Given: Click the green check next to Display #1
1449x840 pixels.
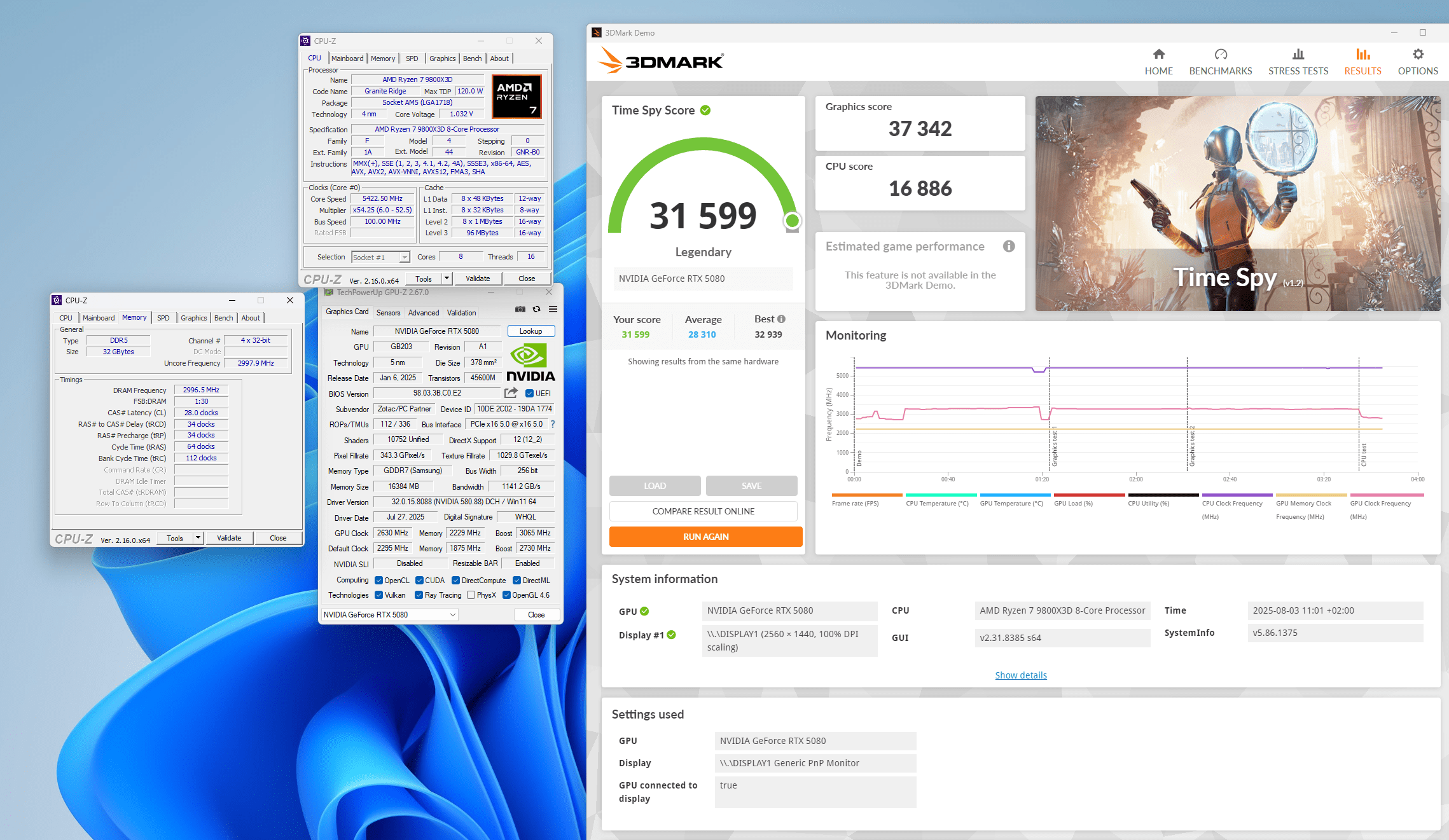Looking at the screenshot, I should pyautogui.click(x=672, y=635).
